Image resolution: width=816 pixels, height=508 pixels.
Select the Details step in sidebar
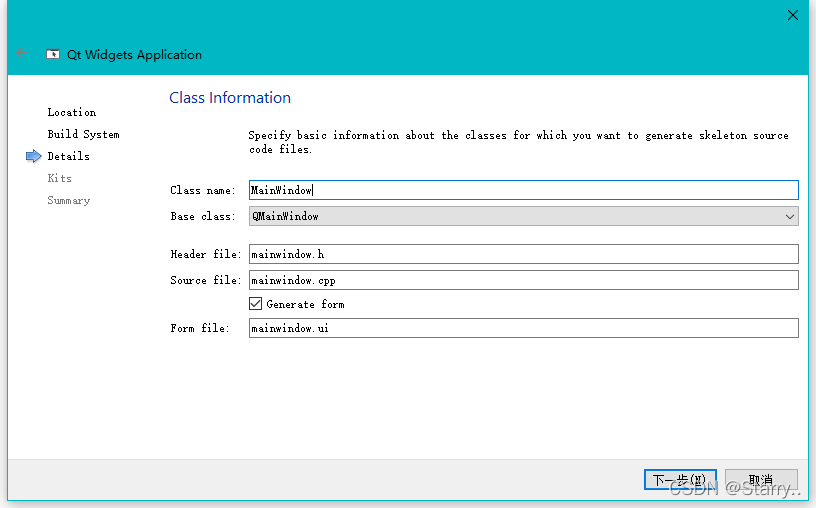(x=68, y=156)
